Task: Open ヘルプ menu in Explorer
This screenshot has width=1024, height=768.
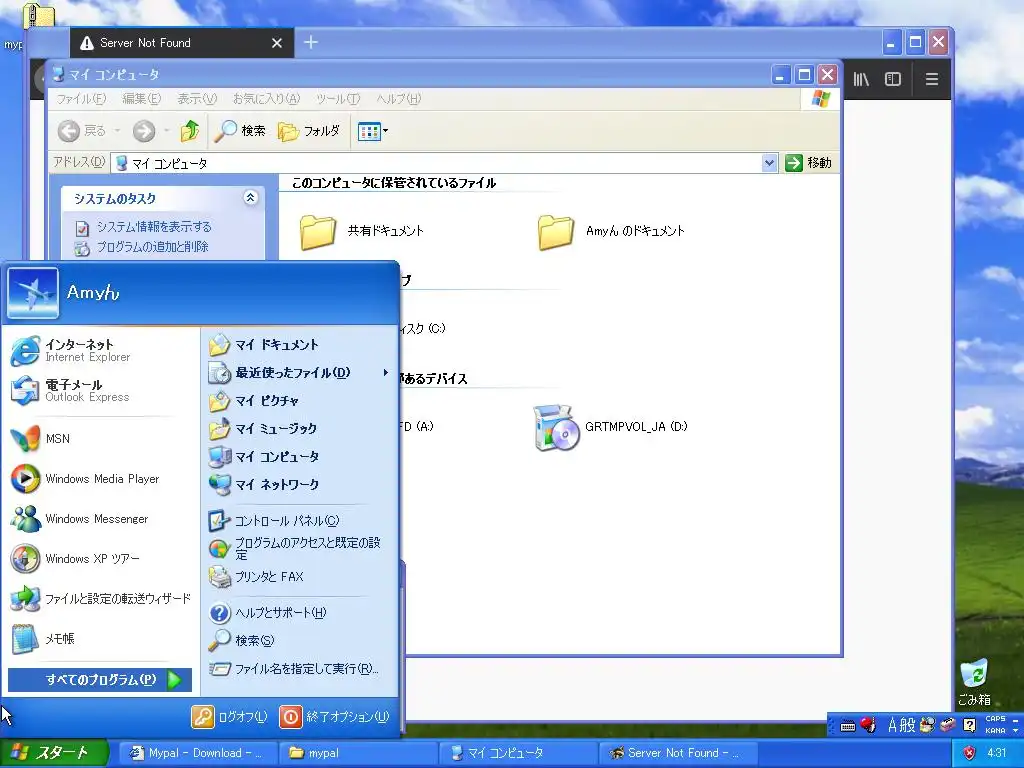Action: click(x=398, y=99)
